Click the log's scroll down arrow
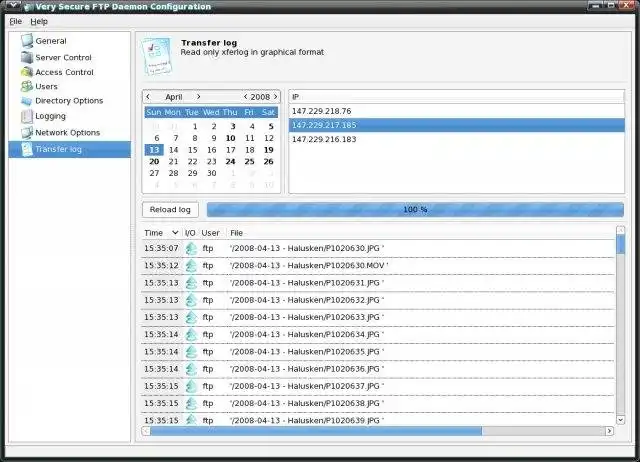This screenshot has width=640, height=462. coord(620,420)
